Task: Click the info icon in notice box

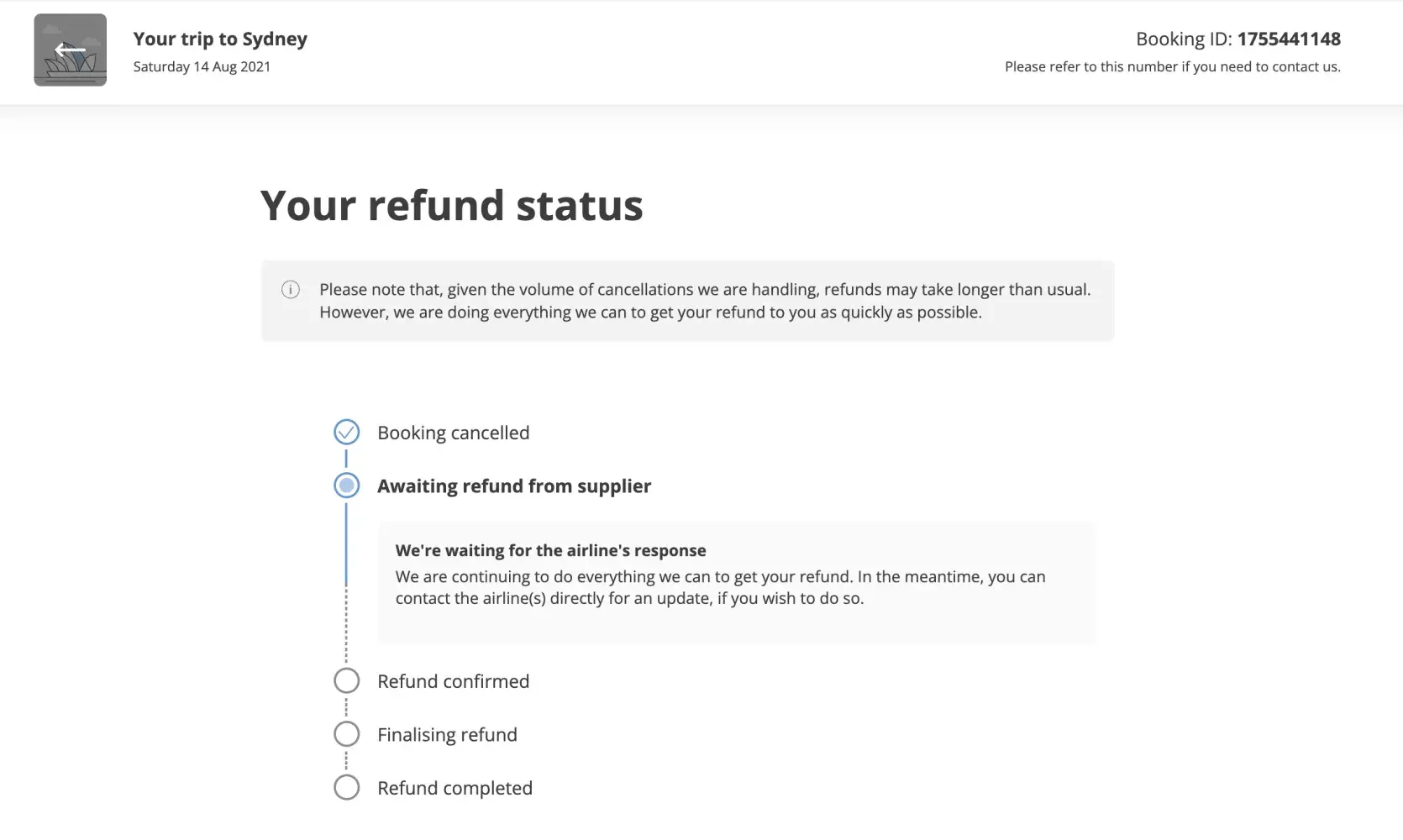Action: (291, 290)
